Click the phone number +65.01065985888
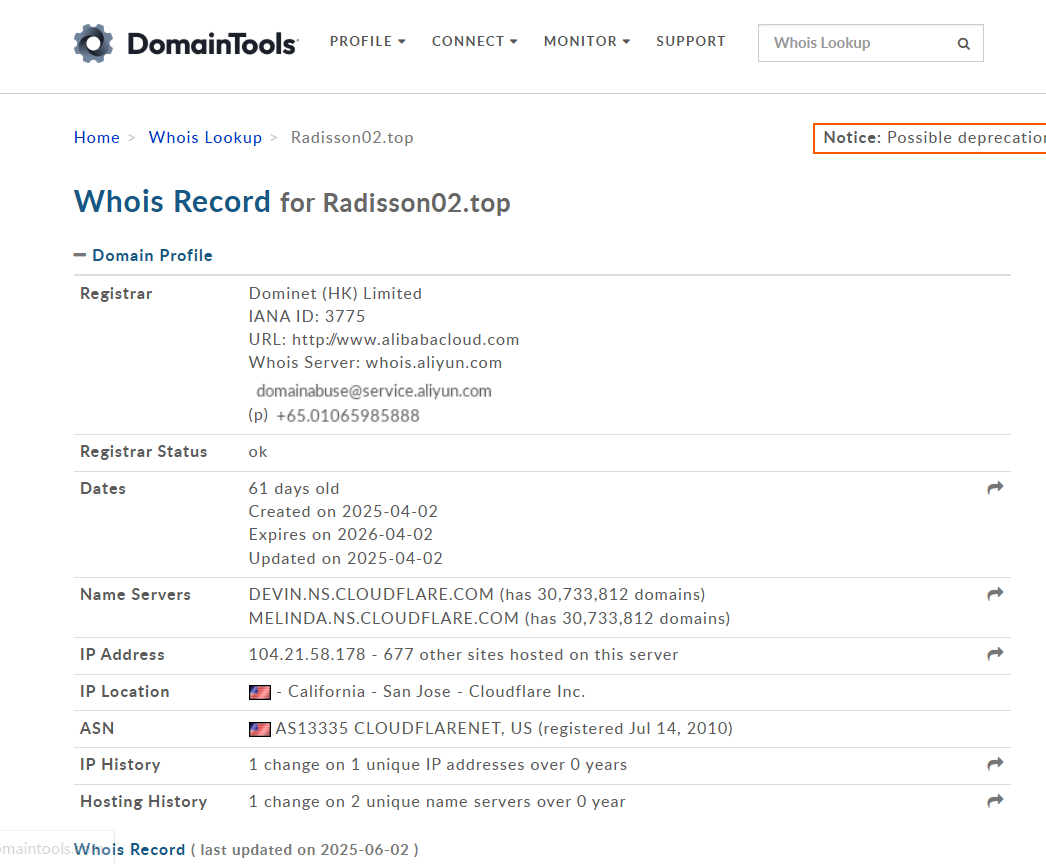Screen dimensions: 1046x865 348,415
